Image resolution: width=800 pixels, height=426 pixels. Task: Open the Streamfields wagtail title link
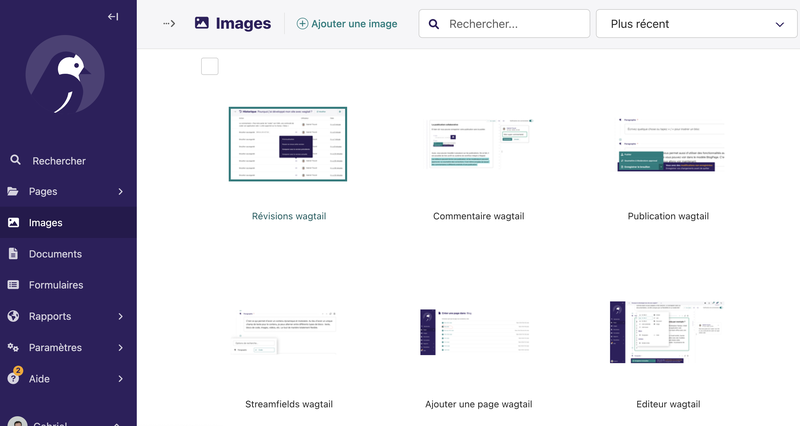[289, 404]
